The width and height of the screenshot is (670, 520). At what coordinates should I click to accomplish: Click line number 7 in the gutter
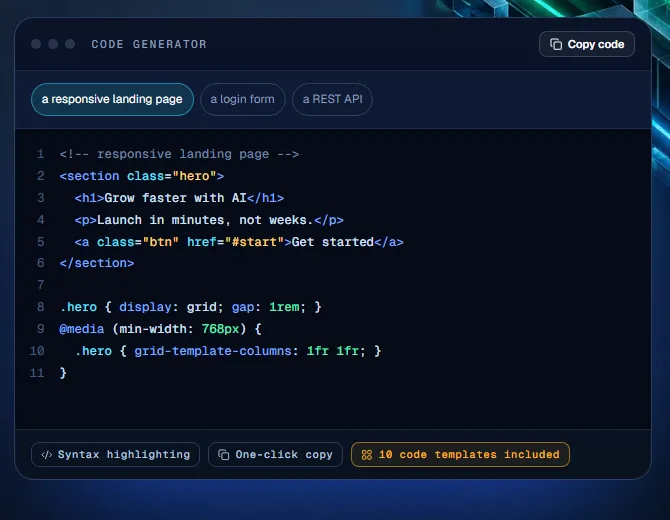point(41,285)
